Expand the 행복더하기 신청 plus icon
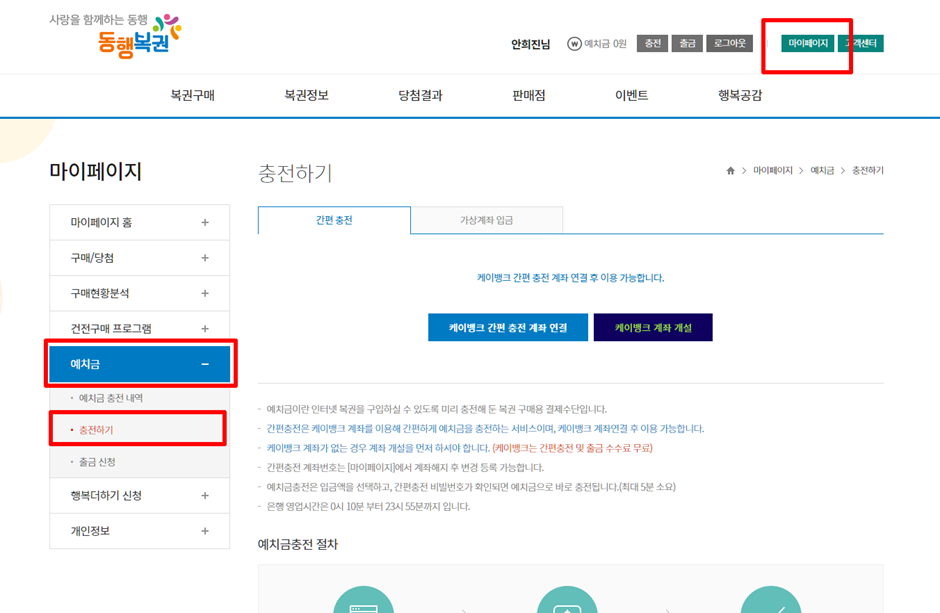 tap(205, 496)
